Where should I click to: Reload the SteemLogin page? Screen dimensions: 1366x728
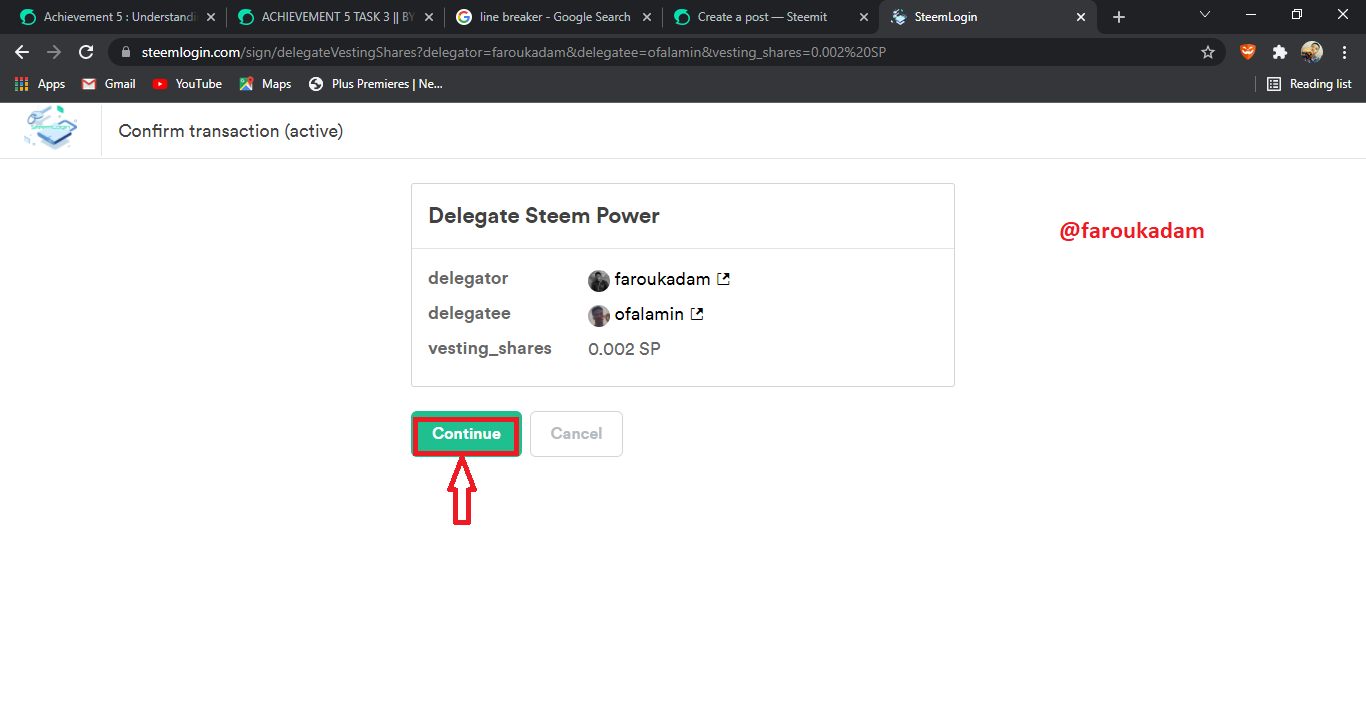click(86, 52)
